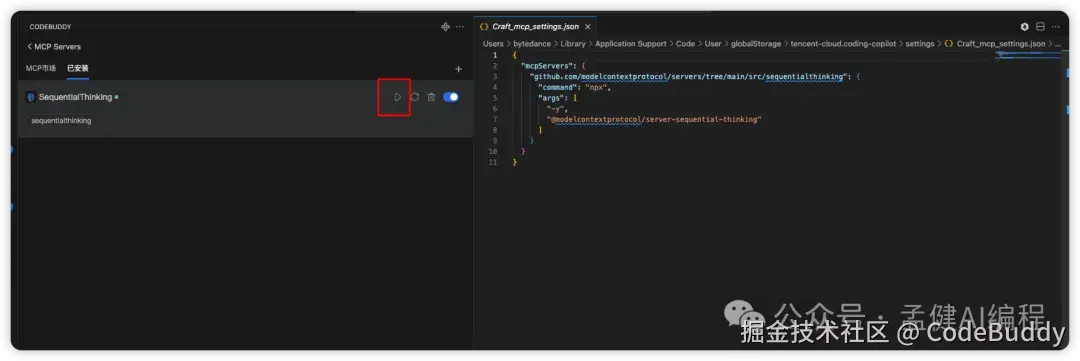Split the editor layout

[1040, 27]
